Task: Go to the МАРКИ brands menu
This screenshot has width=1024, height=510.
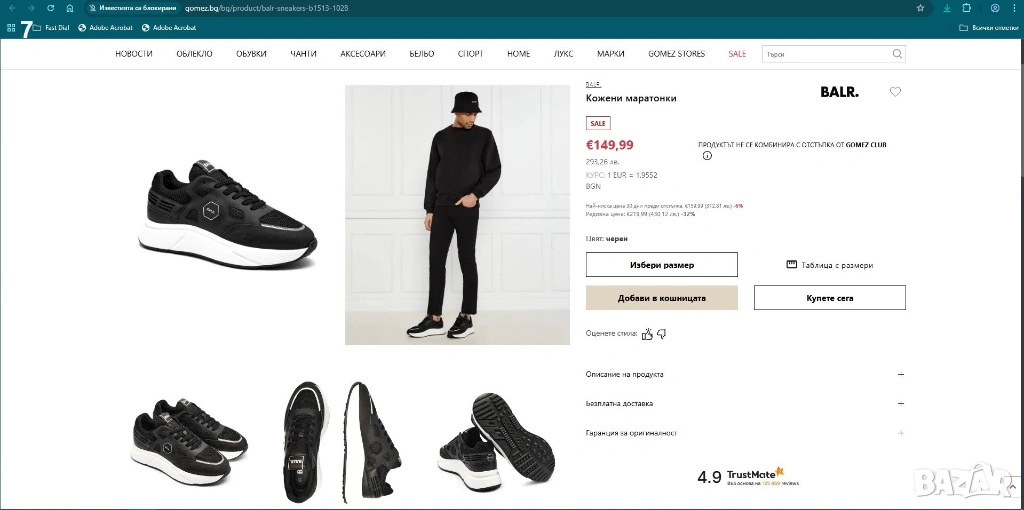Action: tap(610, 54)
